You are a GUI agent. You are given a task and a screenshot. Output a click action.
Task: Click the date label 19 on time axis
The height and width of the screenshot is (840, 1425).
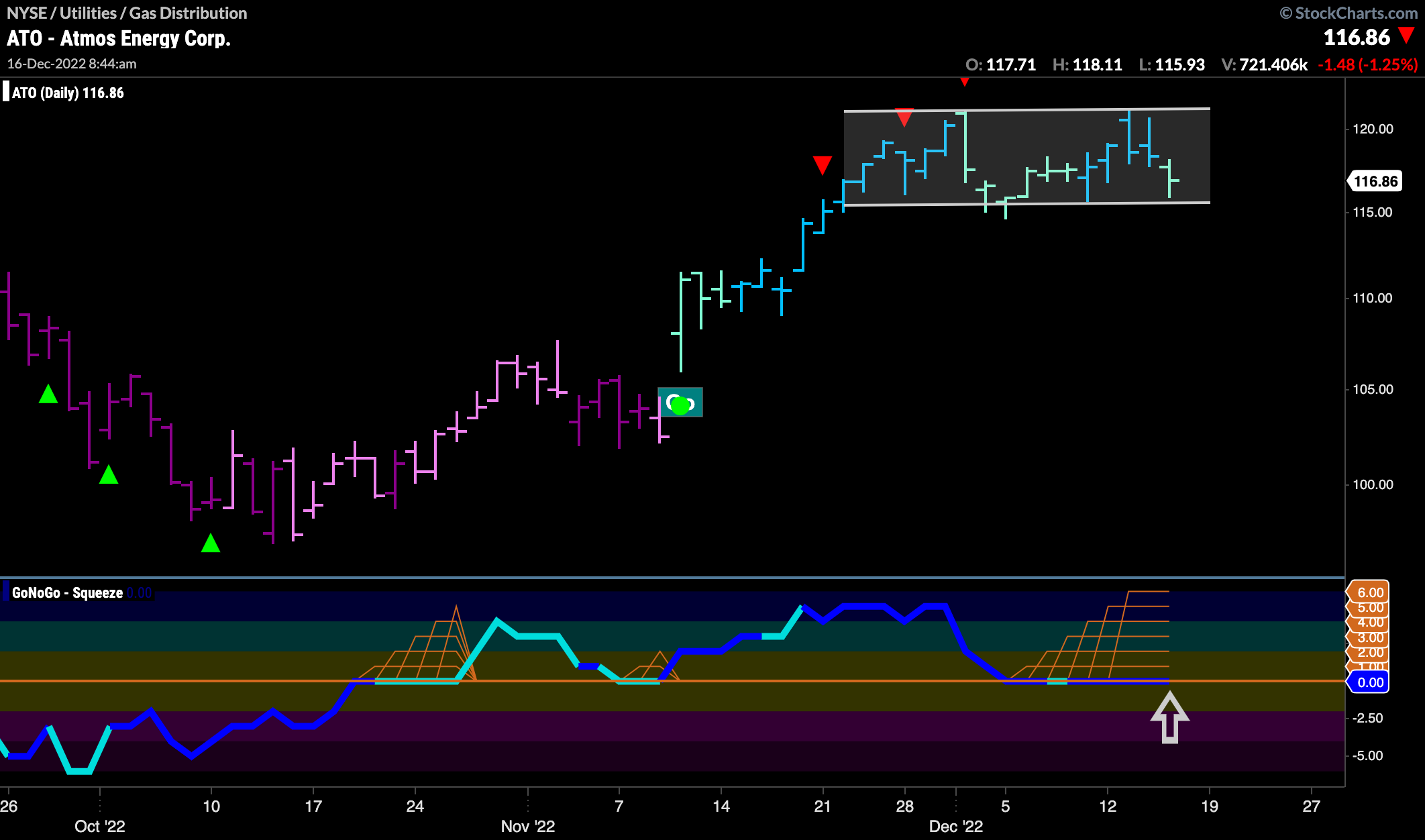pos(1210,806)
